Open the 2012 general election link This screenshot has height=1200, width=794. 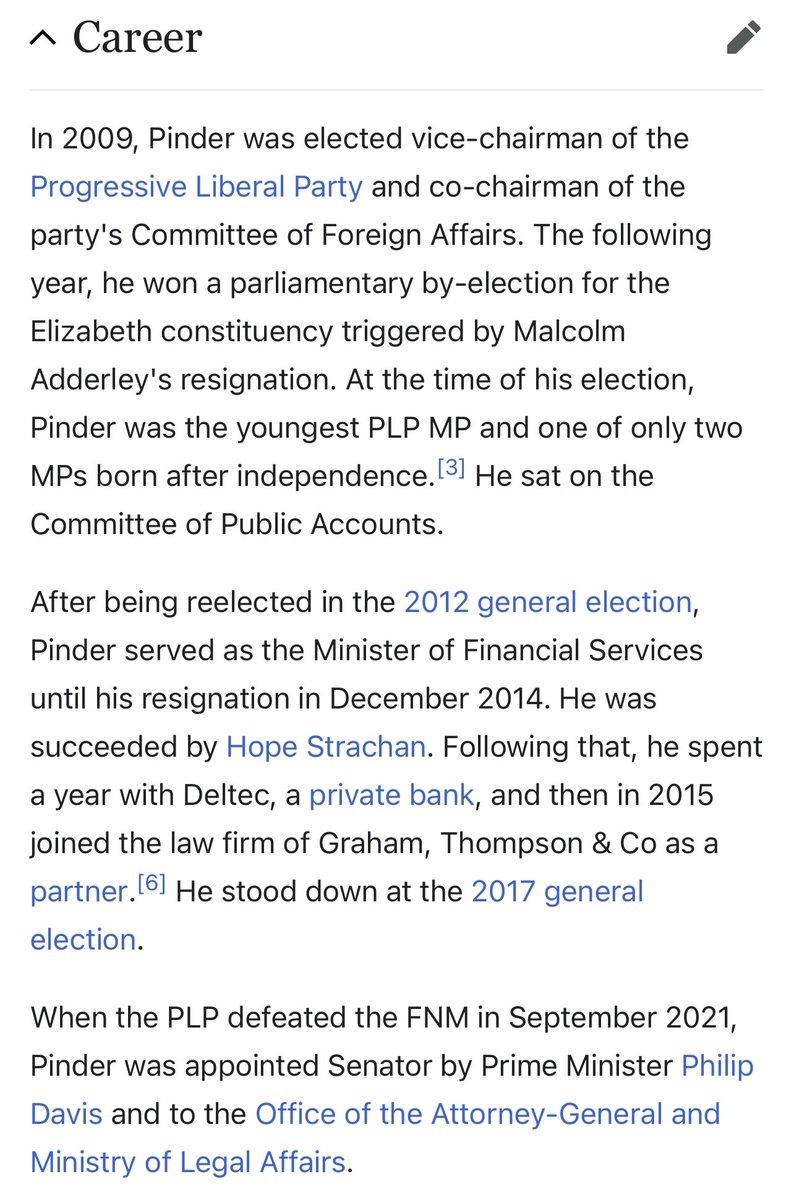[547, 602]
